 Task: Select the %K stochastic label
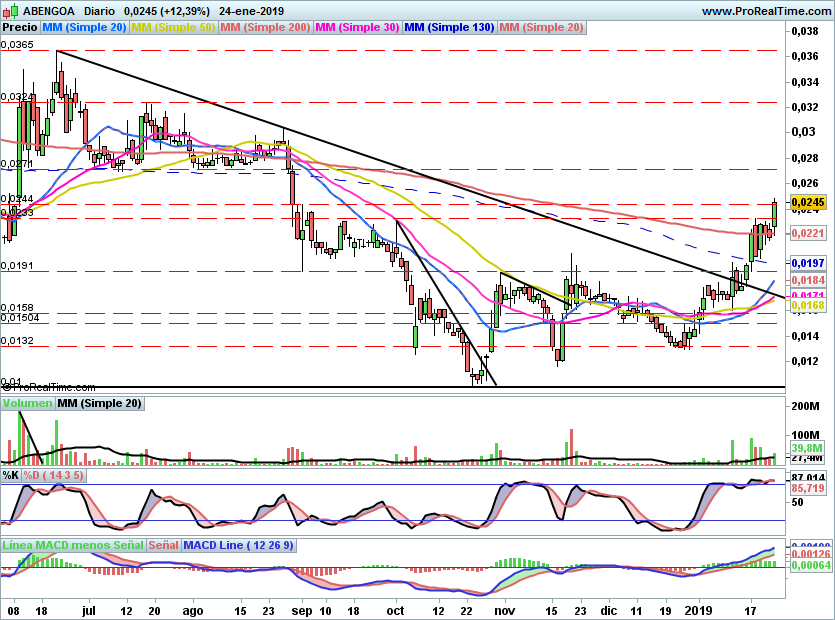11,476
